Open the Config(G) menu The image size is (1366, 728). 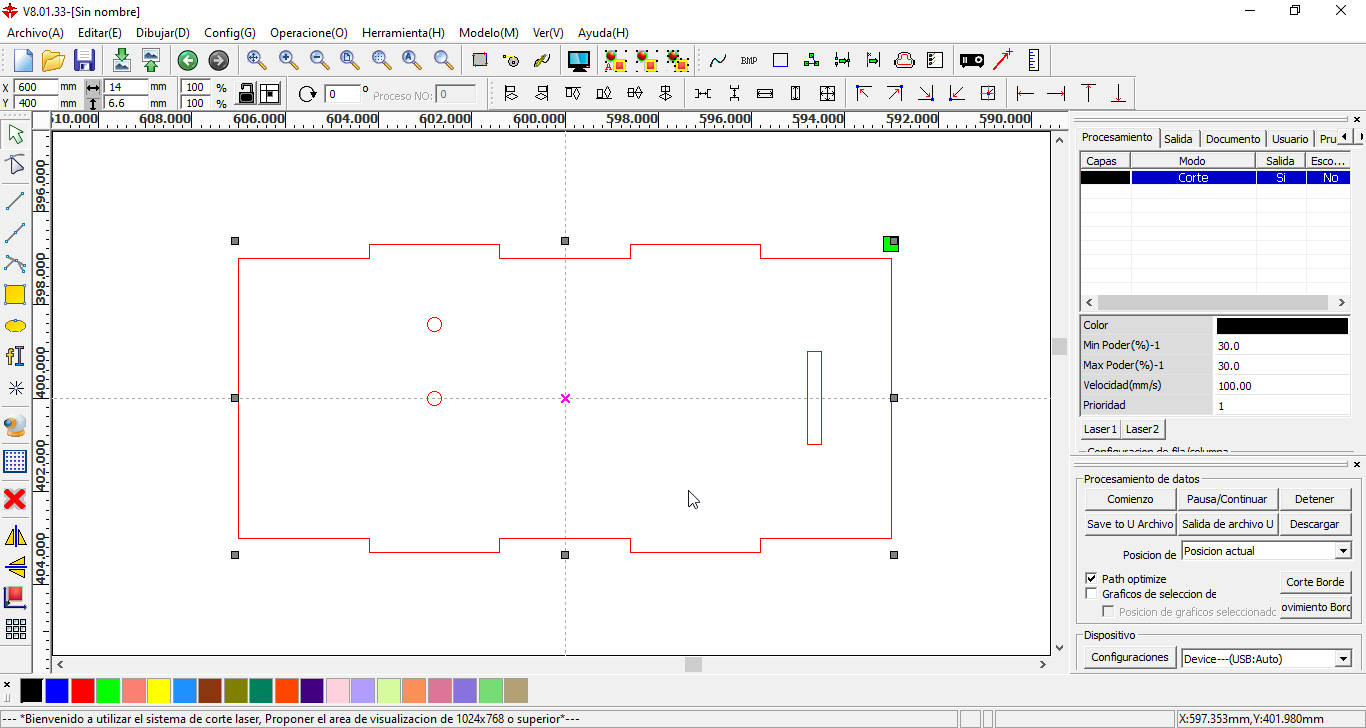click(230, 33)
